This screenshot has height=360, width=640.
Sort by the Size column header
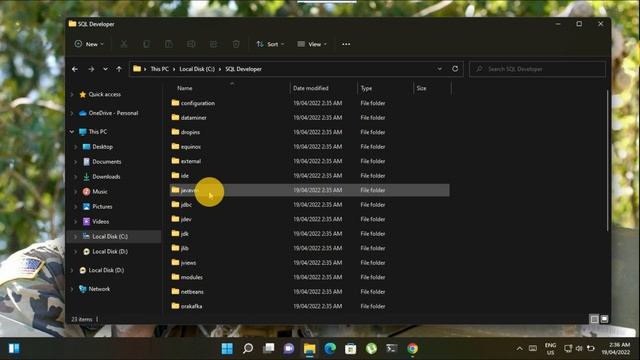[422, 88]
